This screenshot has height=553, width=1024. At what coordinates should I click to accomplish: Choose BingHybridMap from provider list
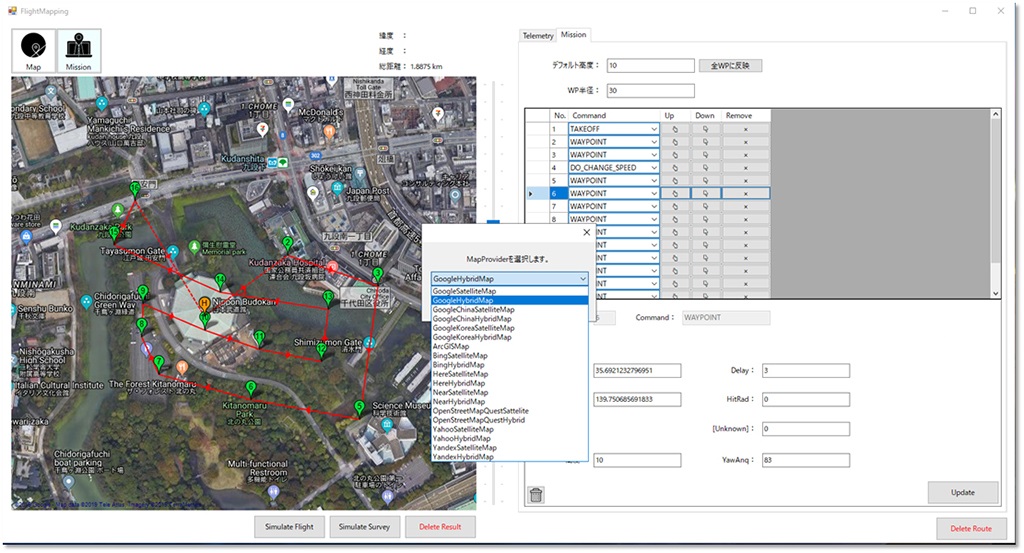pyautogui.click(x=509, y=365)
